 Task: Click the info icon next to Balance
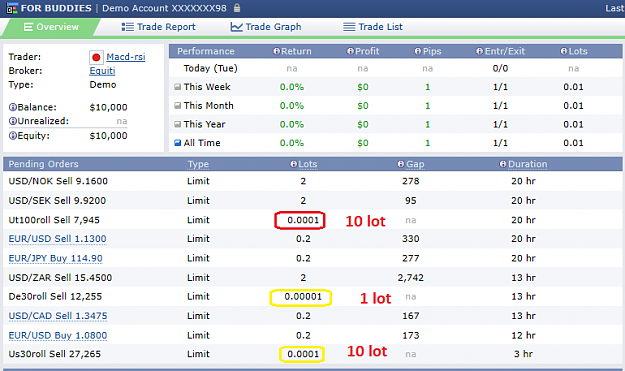click(x=13, y=107)
